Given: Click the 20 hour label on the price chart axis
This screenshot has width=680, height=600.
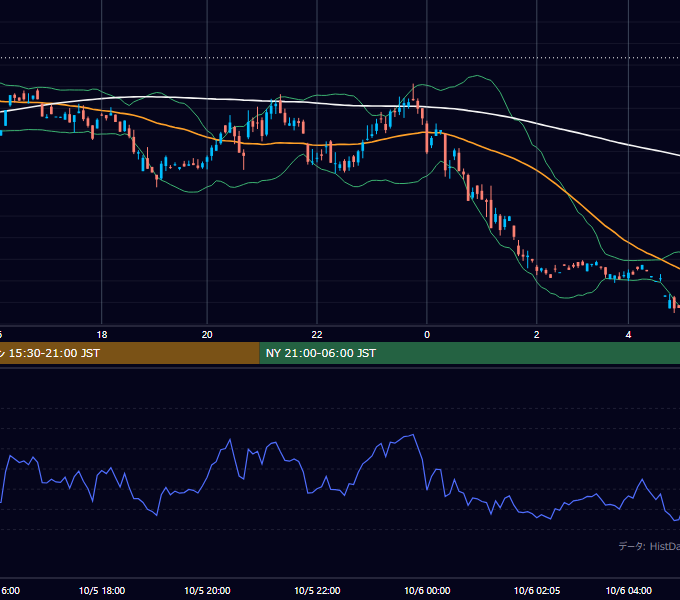Looking at the screenshot, I should [x=207, y=335].
